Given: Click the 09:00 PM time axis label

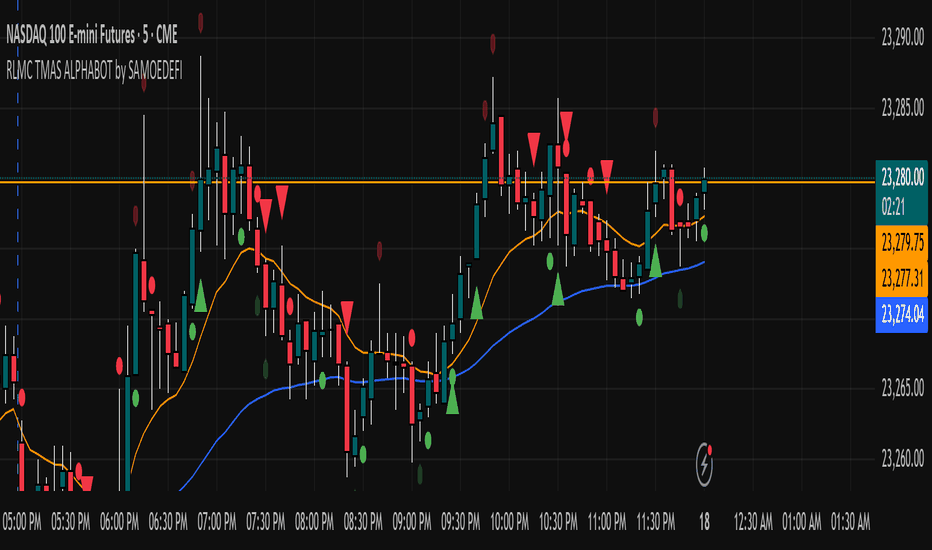Looking at the screenshot, I should (412, 522).
